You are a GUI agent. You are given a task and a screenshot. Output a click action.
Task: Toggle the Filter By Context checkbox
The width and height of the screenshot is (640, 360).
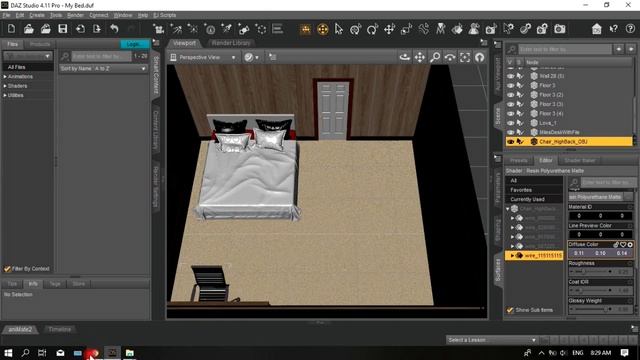pyautogui.click(x=7, y=269)
